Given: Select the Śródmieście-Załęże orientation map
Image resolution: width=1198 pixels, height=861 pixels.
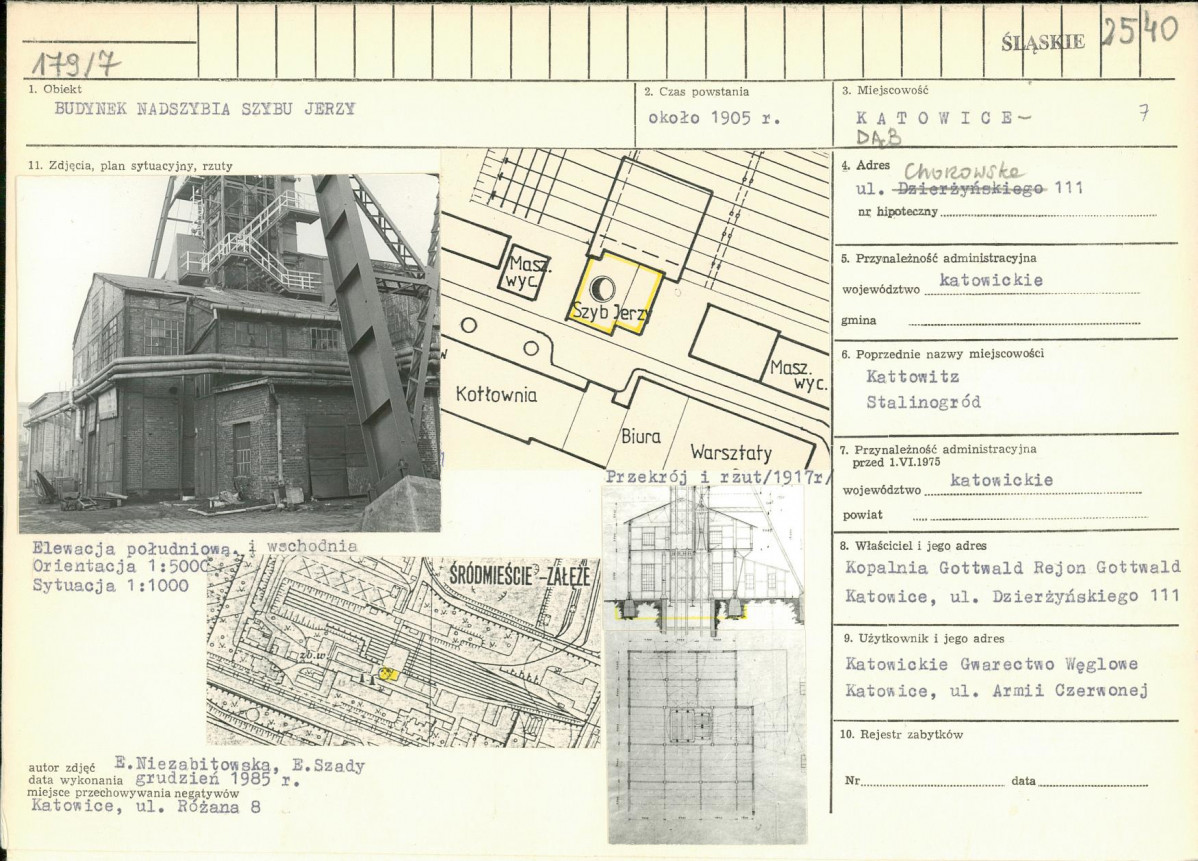Looking at the screenshot, I should pos(403,652).
